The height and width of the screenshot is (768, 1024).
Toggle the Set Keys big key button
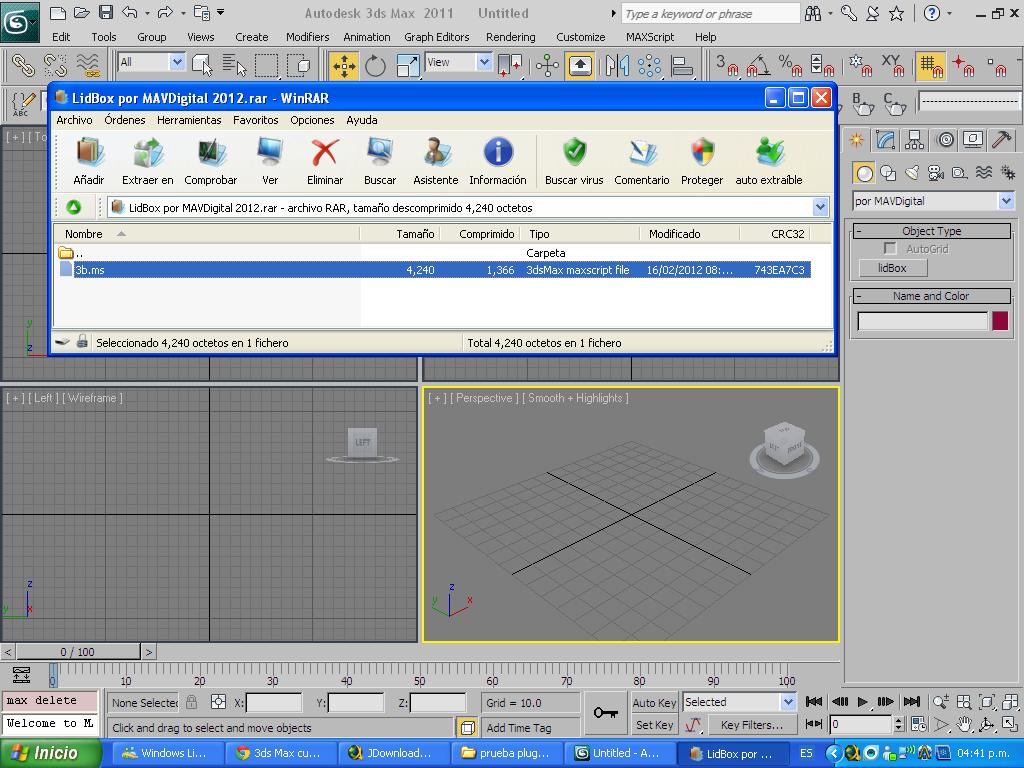tap(605, 713)
